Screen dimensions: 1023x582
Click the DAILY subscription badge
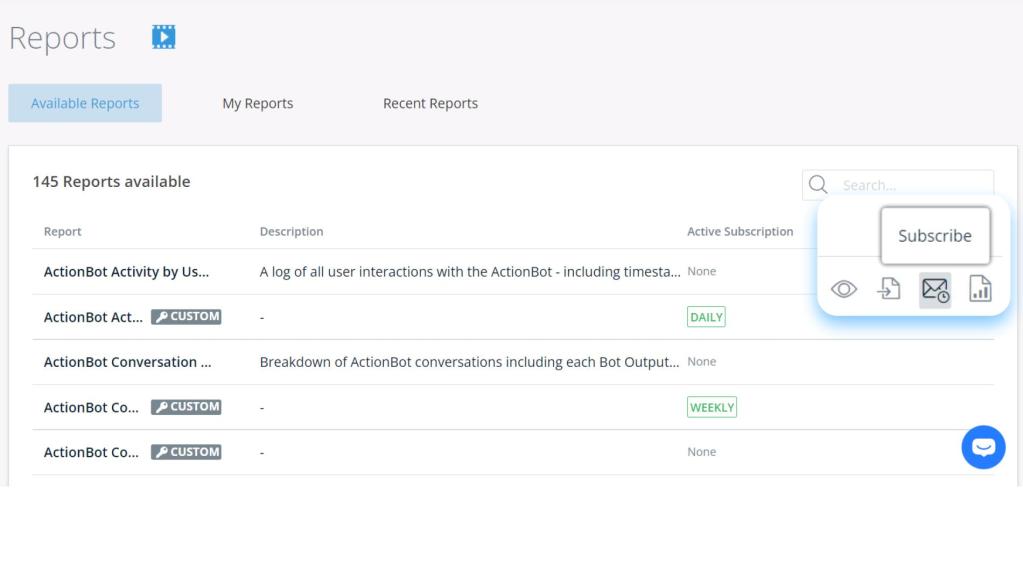point(706,317)
